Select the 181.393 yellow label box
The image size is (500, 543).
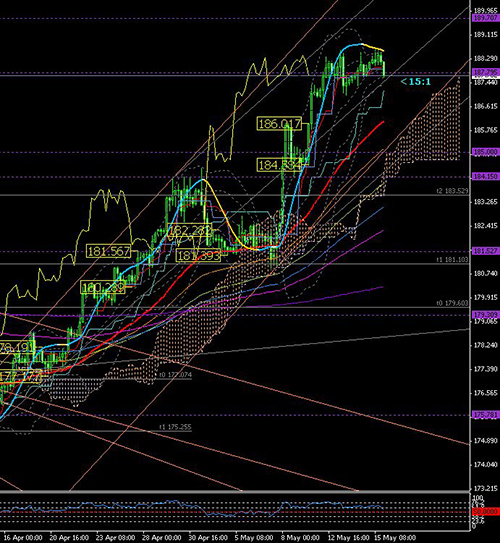198,256
